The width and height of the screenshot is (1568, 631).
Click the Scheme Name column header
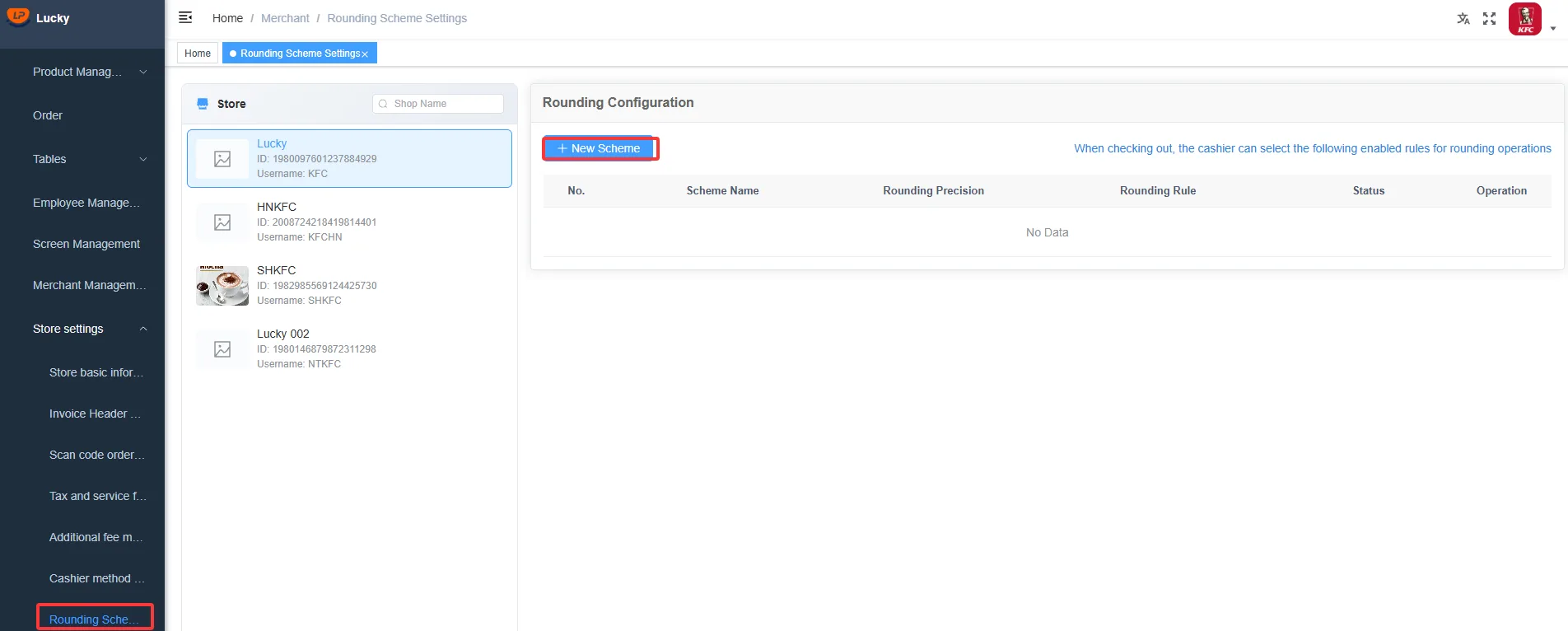point(722,190)
